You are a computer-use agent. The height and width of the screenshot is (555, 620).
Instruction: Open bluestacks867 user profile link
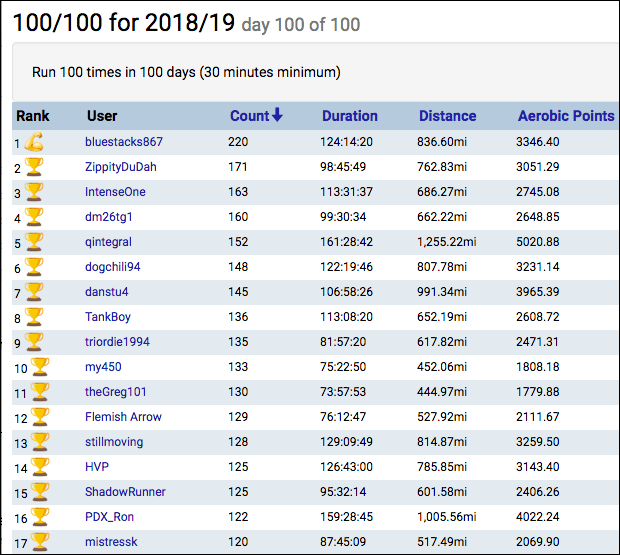point(123,142)
